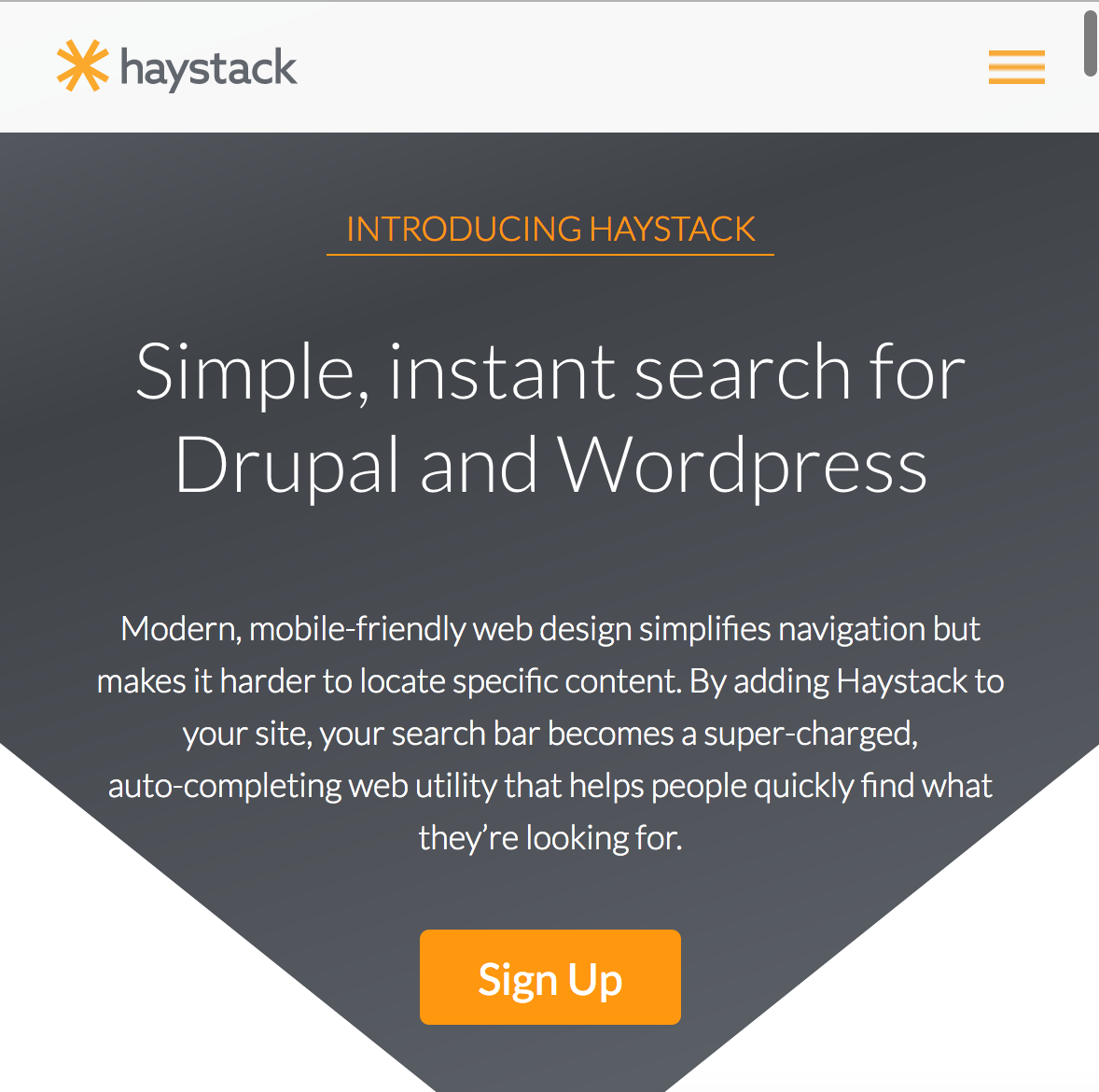This screenshot has width=1099, height=1092.
Task: Click line starting 'your site, your search bar'
Action: click(550, 735)
